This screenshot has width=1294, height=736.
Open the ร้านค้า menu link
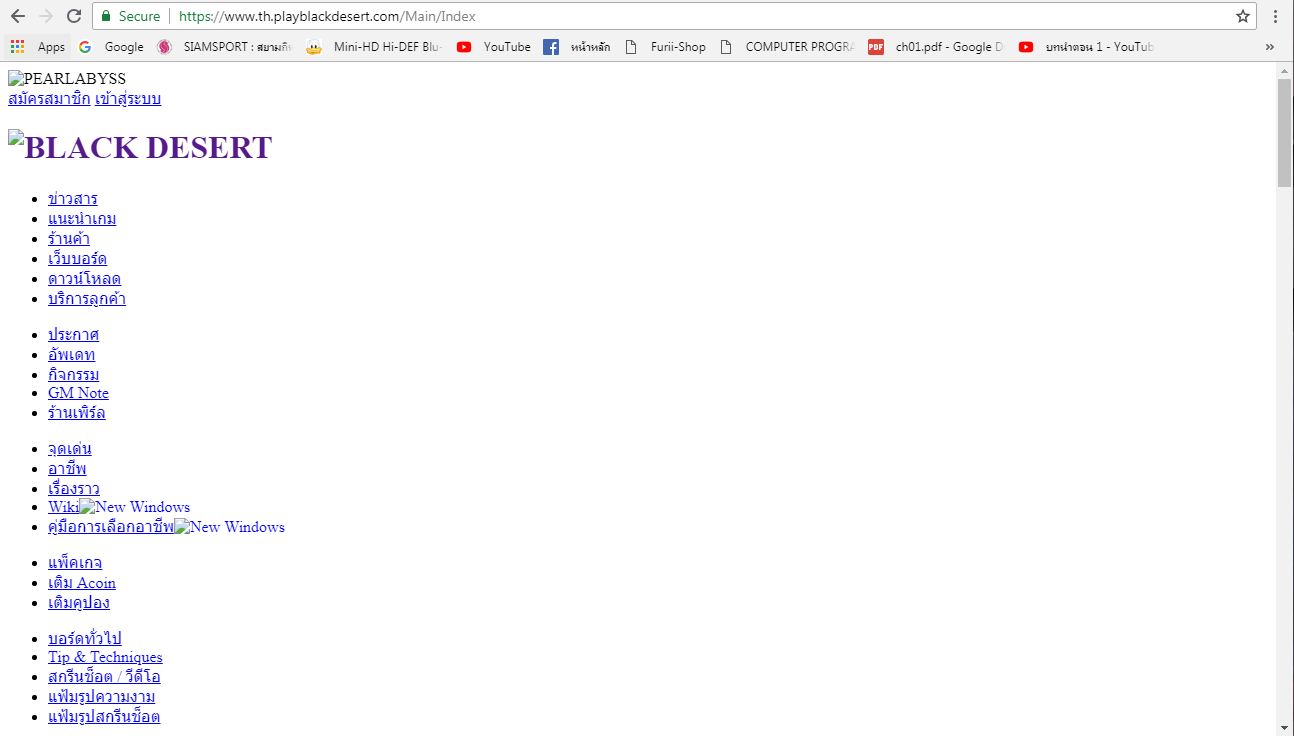click(x=69, y=238)
